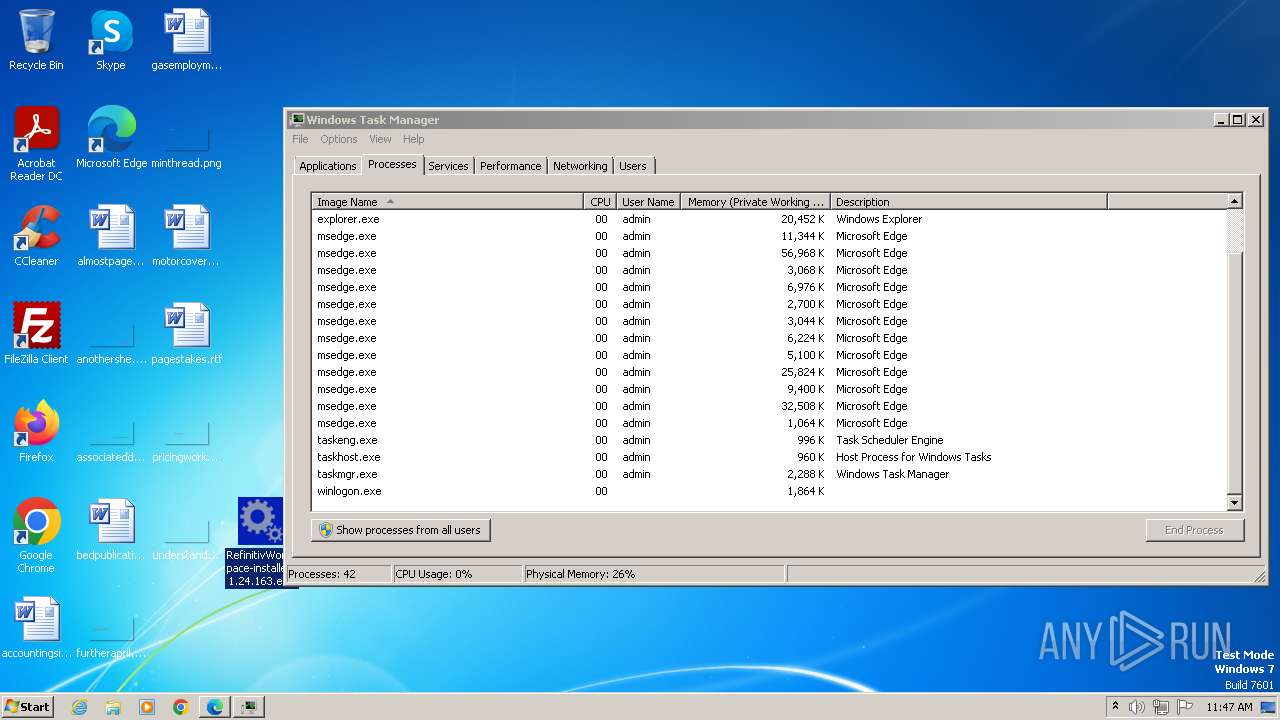Click the taskbar clock showing 11:47 AM
1280x720 pixels.
coord(1229,707)
